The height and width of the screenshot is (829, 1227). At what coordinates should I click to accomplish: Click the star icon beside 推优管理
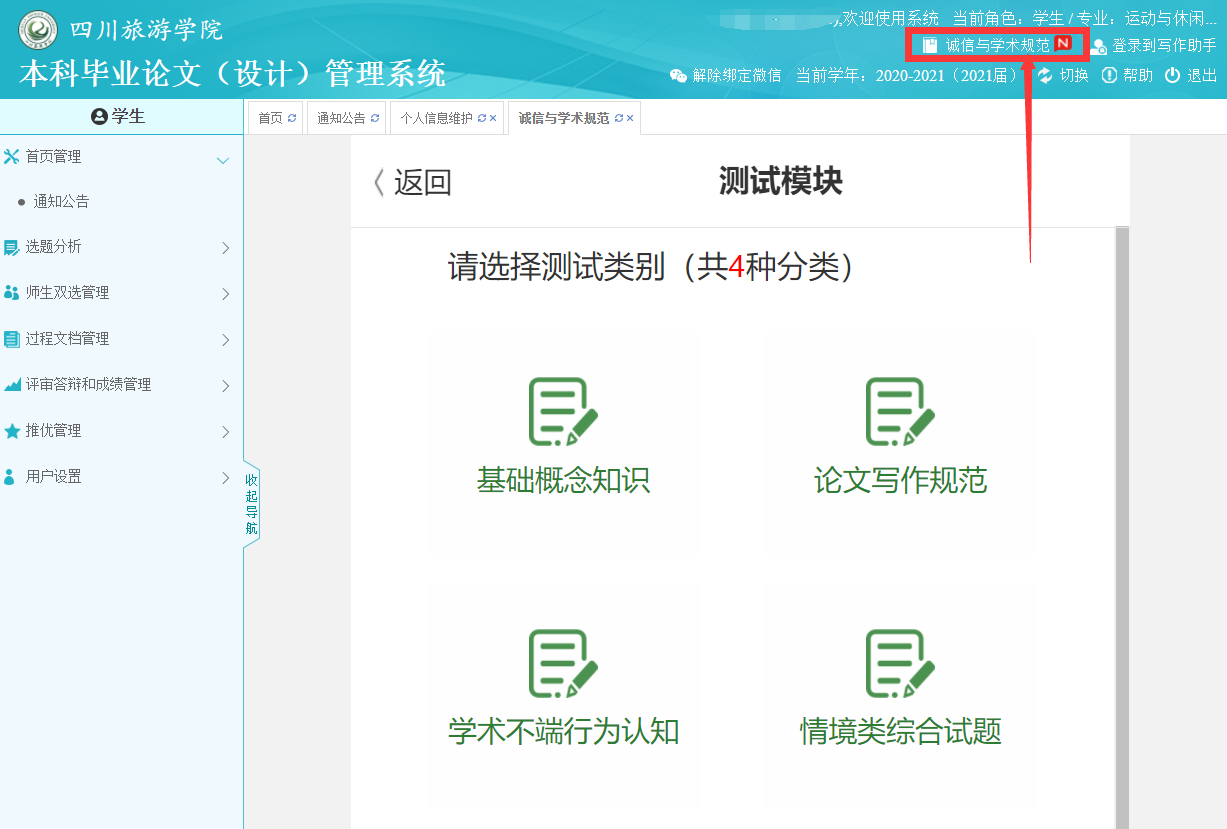(12, 431)
